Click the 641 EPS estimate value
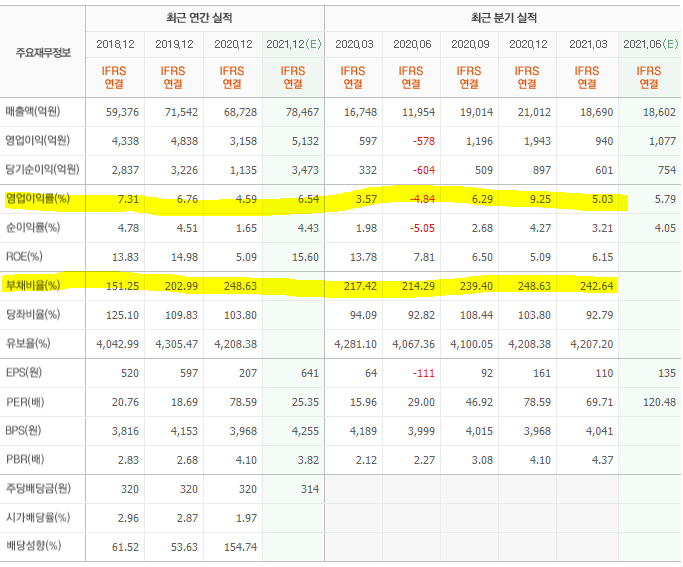This screenshot has height=567, width=683. [310, 373]
